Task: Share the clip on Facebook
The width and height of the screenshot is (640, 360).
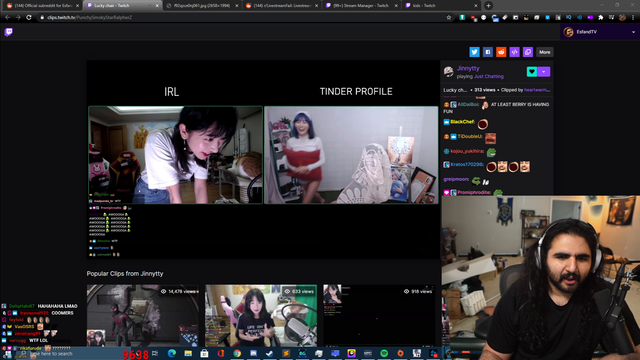Action: pyautogui.click(x=487, y=52)
